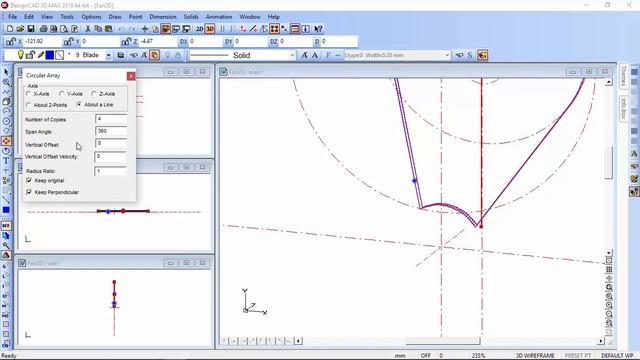Image resolution: width=640 pixels, height=360 pixels.
Task: Click the highlighted hand icon in layer toolbar
Action: coord(155,55)
